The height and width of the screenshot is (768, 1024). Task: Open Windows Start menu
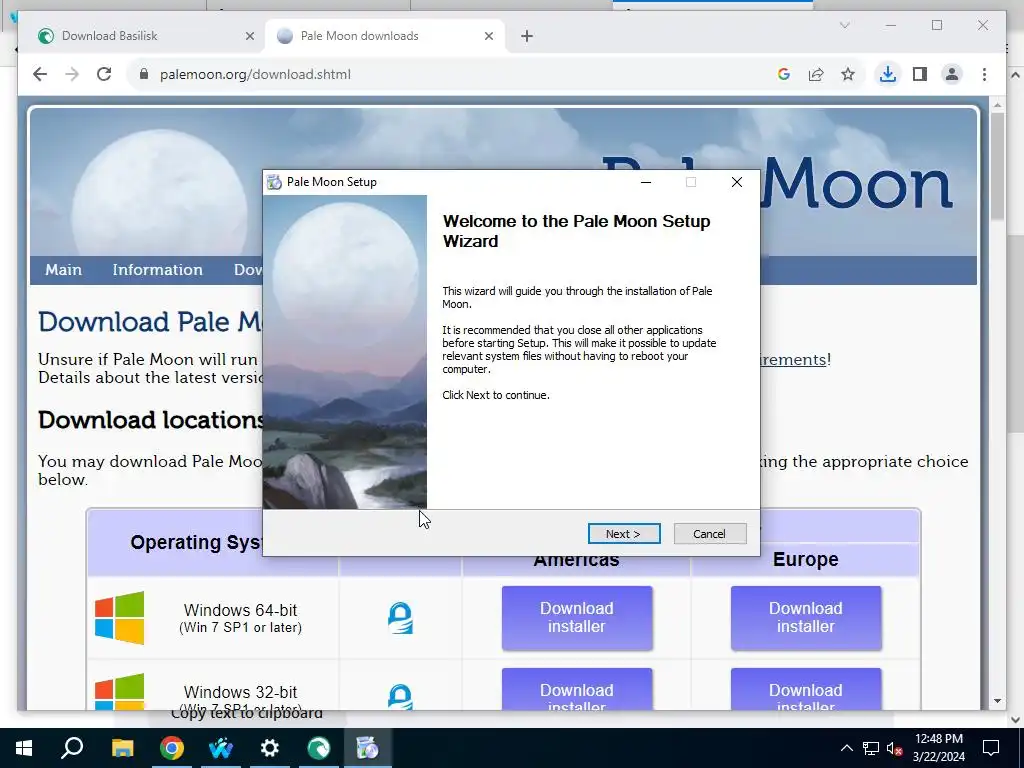click(x=24, y=748)
